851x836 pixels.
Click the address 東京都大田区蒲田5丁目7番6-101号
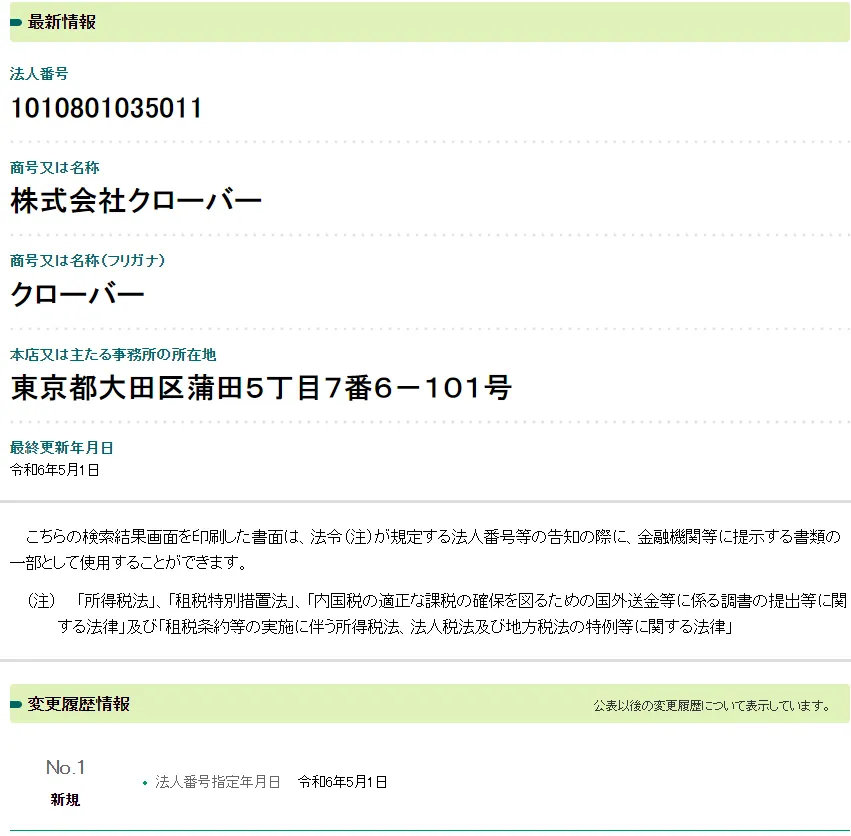pyautogui.click(x=261, y=388)
